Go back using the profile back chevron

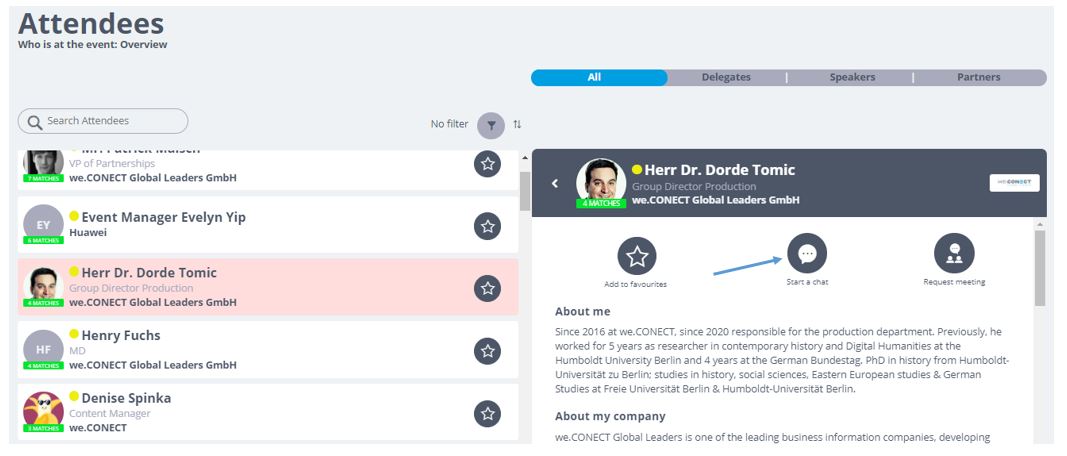tap(555, 183)
